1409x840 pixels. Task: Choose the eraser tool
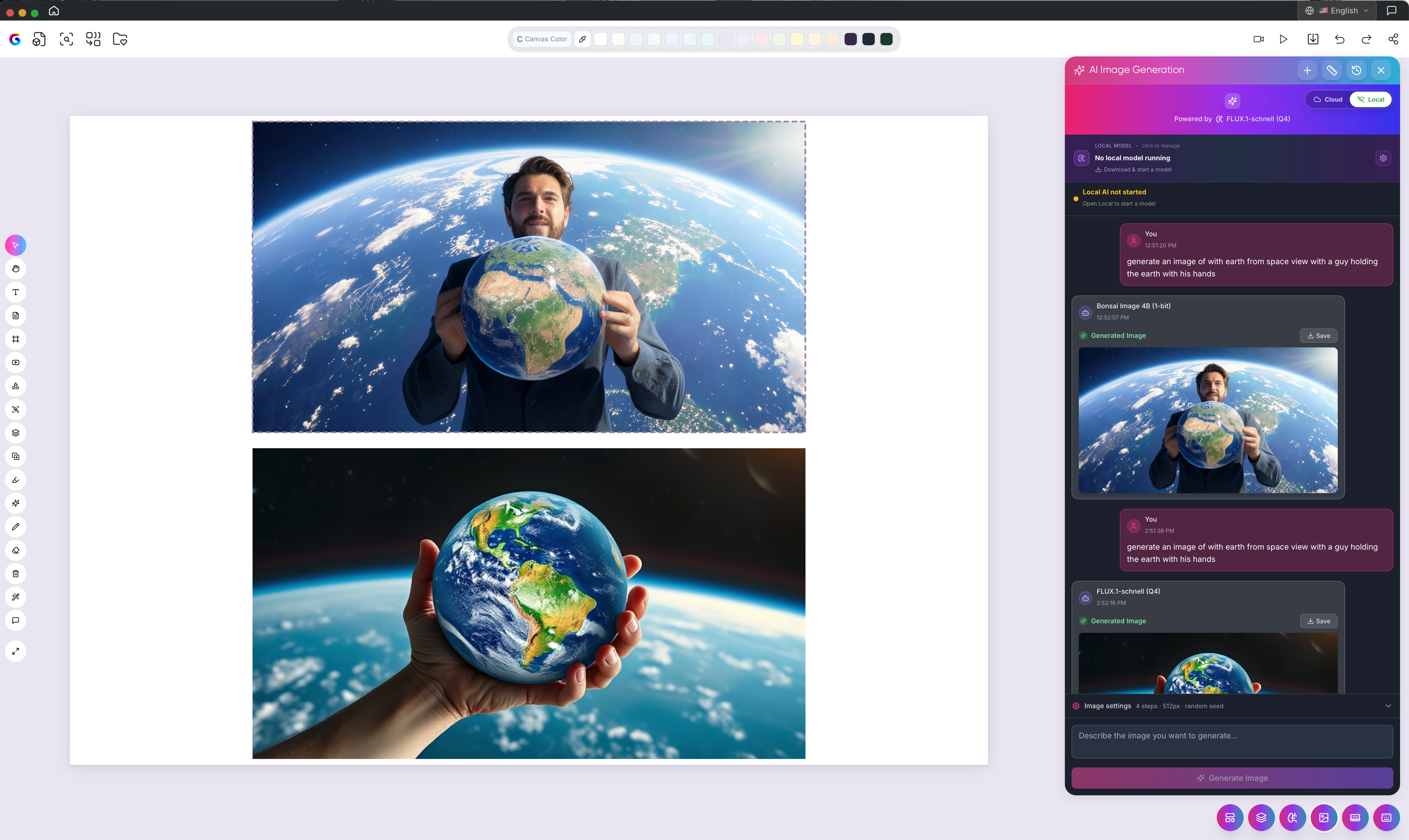click(x=16, y=551)
